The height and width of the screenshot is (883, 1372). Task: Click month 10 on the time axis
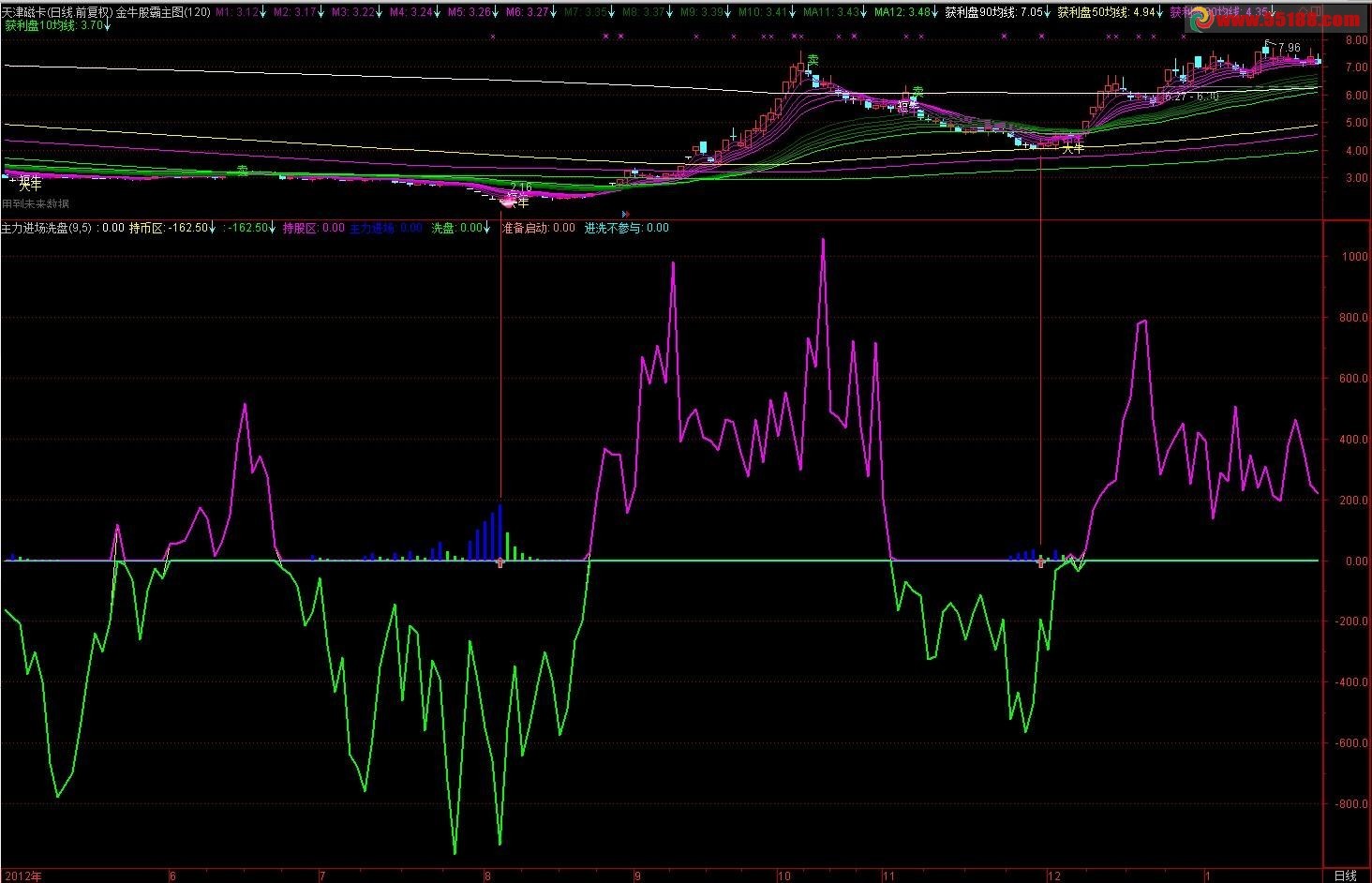tap(783, 876)
